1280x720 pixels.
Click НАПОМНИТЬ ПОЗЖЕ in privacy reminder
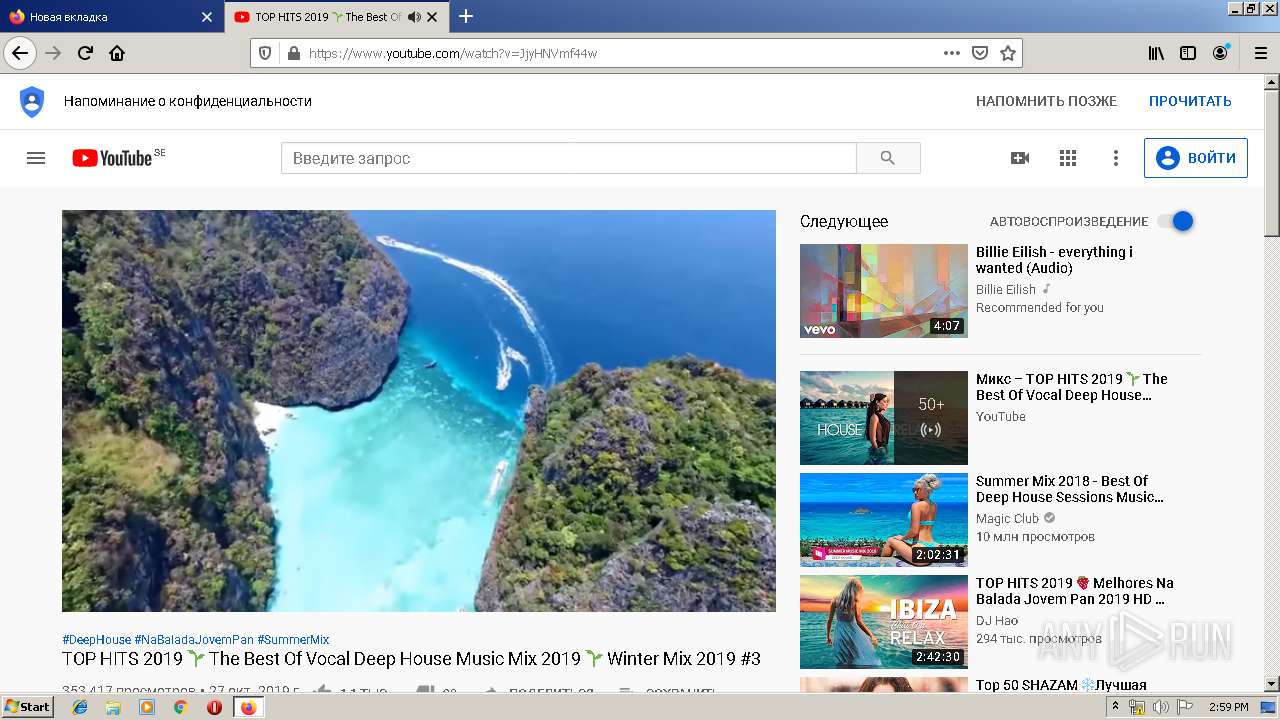pyautogui.click(x=1046, y=101)
